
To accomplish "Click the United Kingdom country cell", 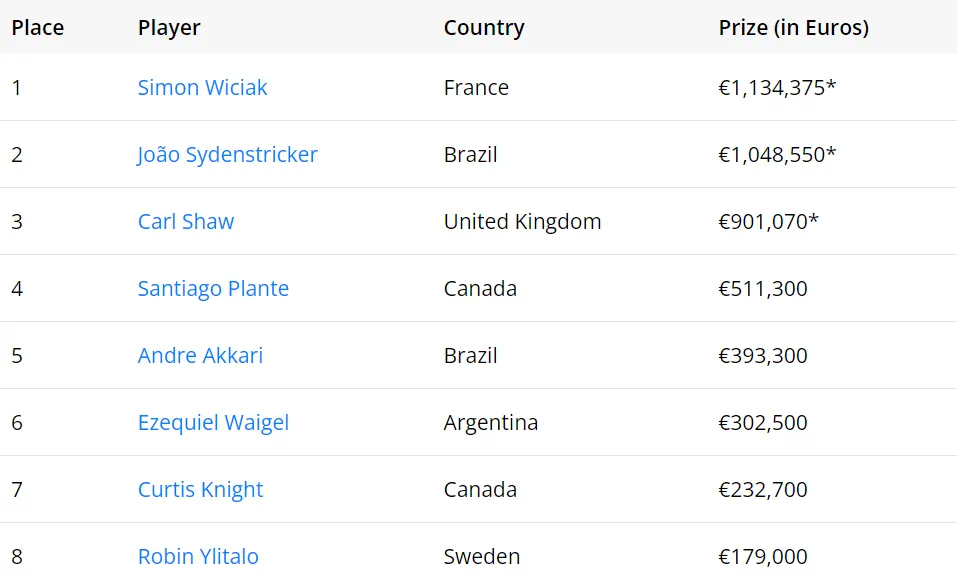I will (522, 222).
